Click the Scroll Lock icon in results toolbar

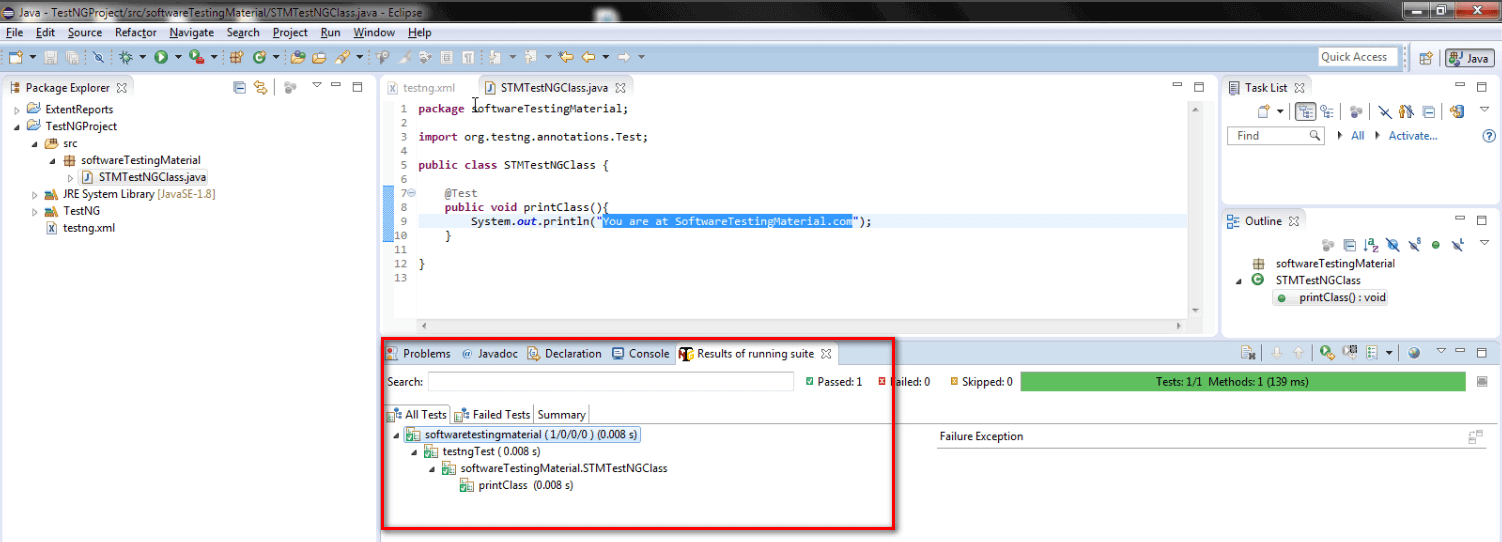[x=1248, y=353]
